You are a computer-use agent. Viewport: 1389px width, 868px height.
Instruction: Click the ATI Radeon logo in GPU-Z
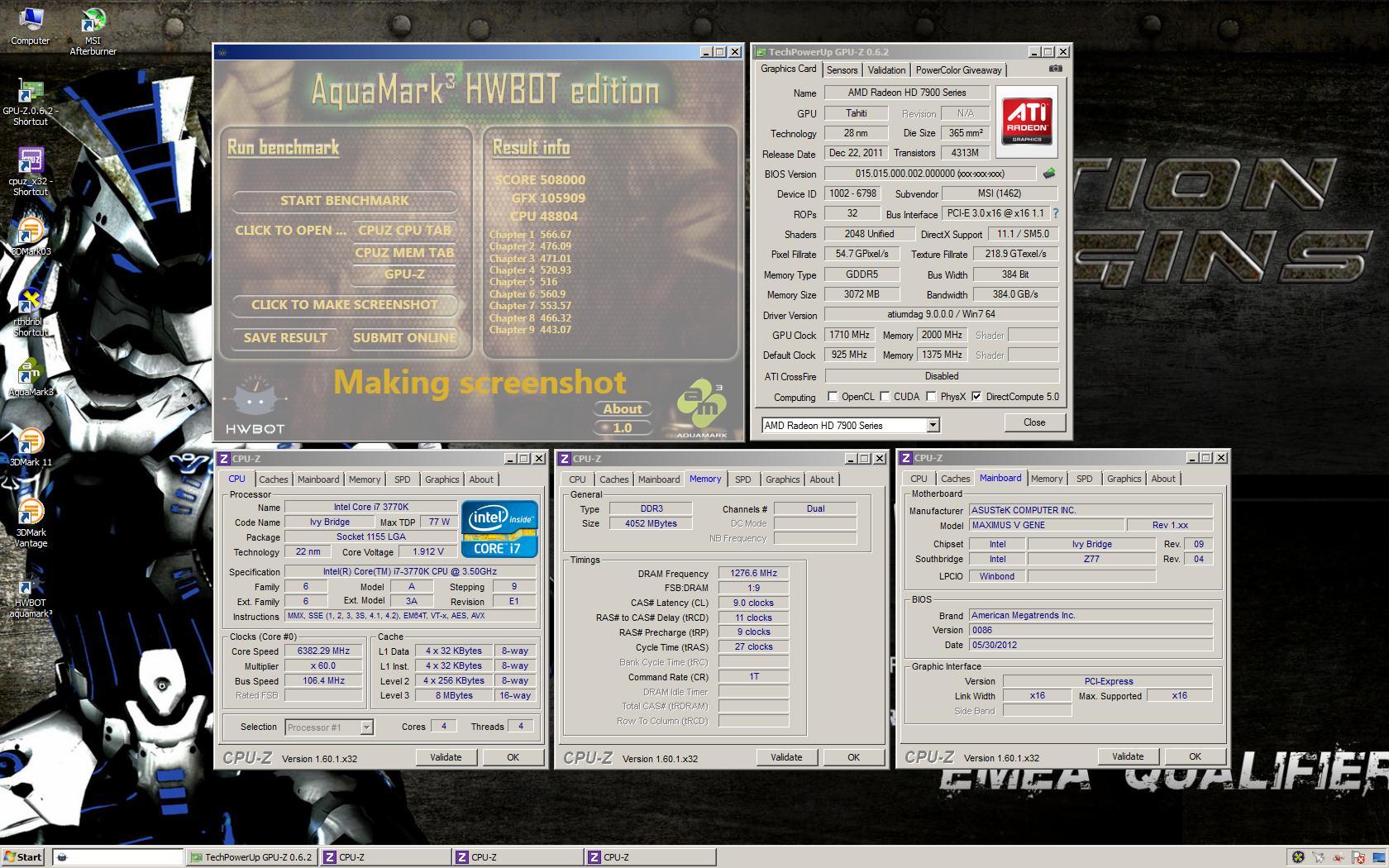coord(1026,122)
